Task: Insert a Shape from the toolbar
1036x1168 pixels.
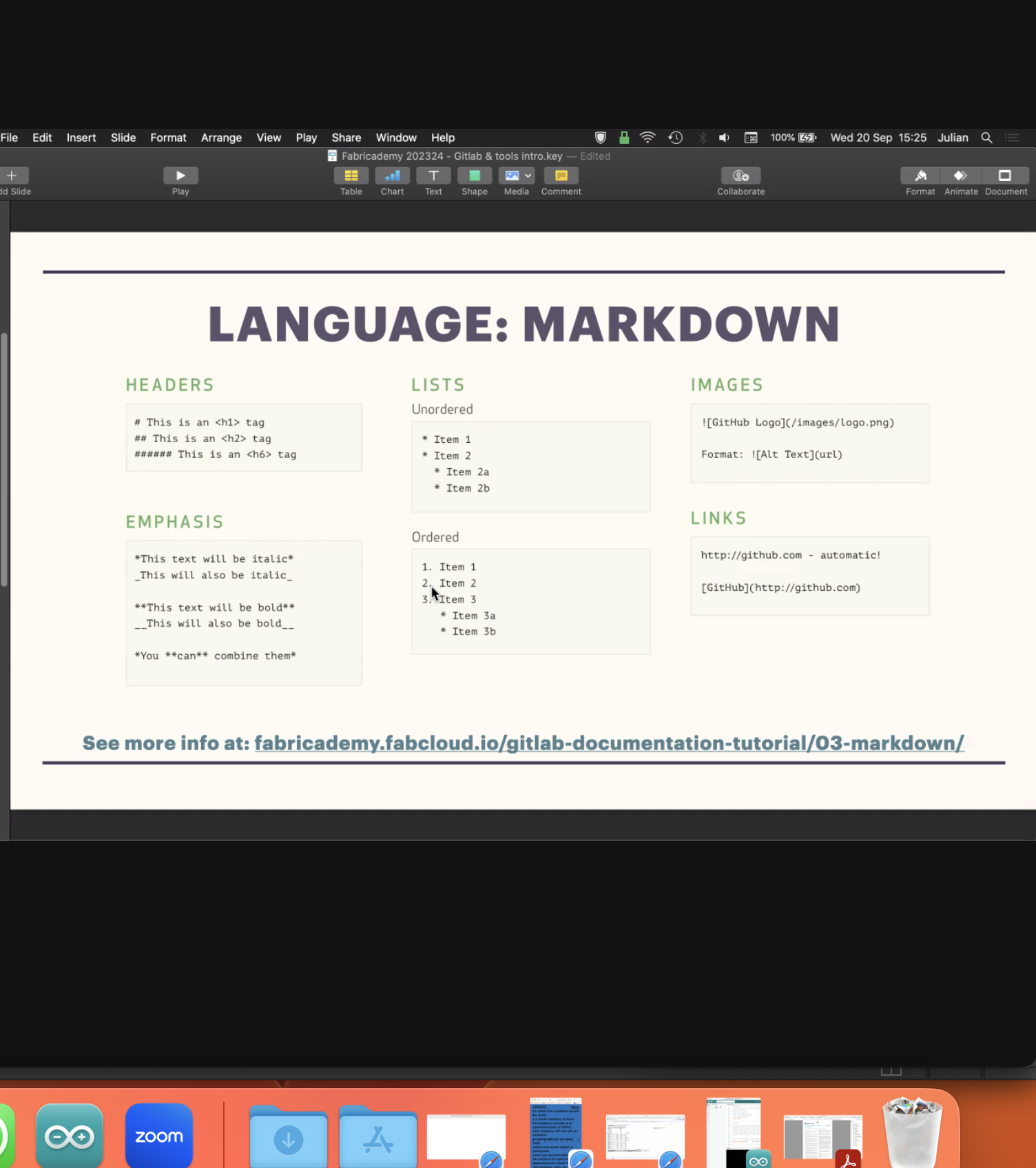Action: tap(475, 176)
